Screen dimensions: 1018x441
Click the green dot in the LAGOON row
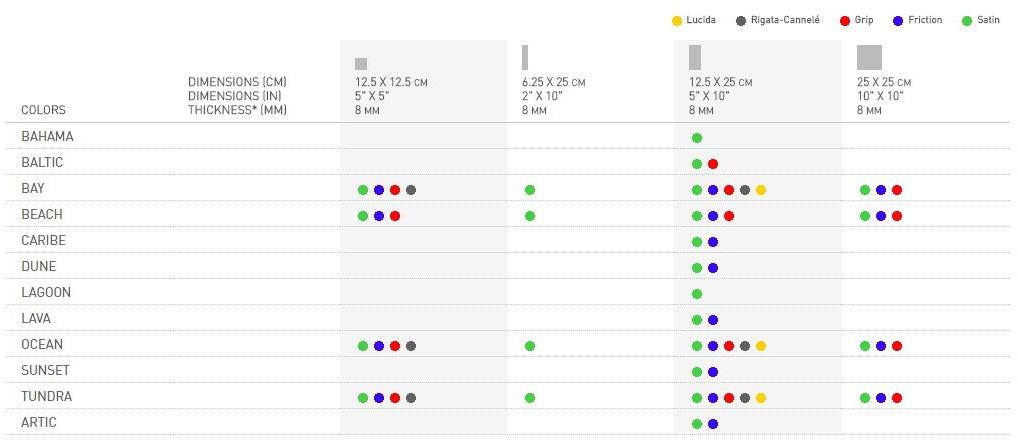tap(697, 294)
